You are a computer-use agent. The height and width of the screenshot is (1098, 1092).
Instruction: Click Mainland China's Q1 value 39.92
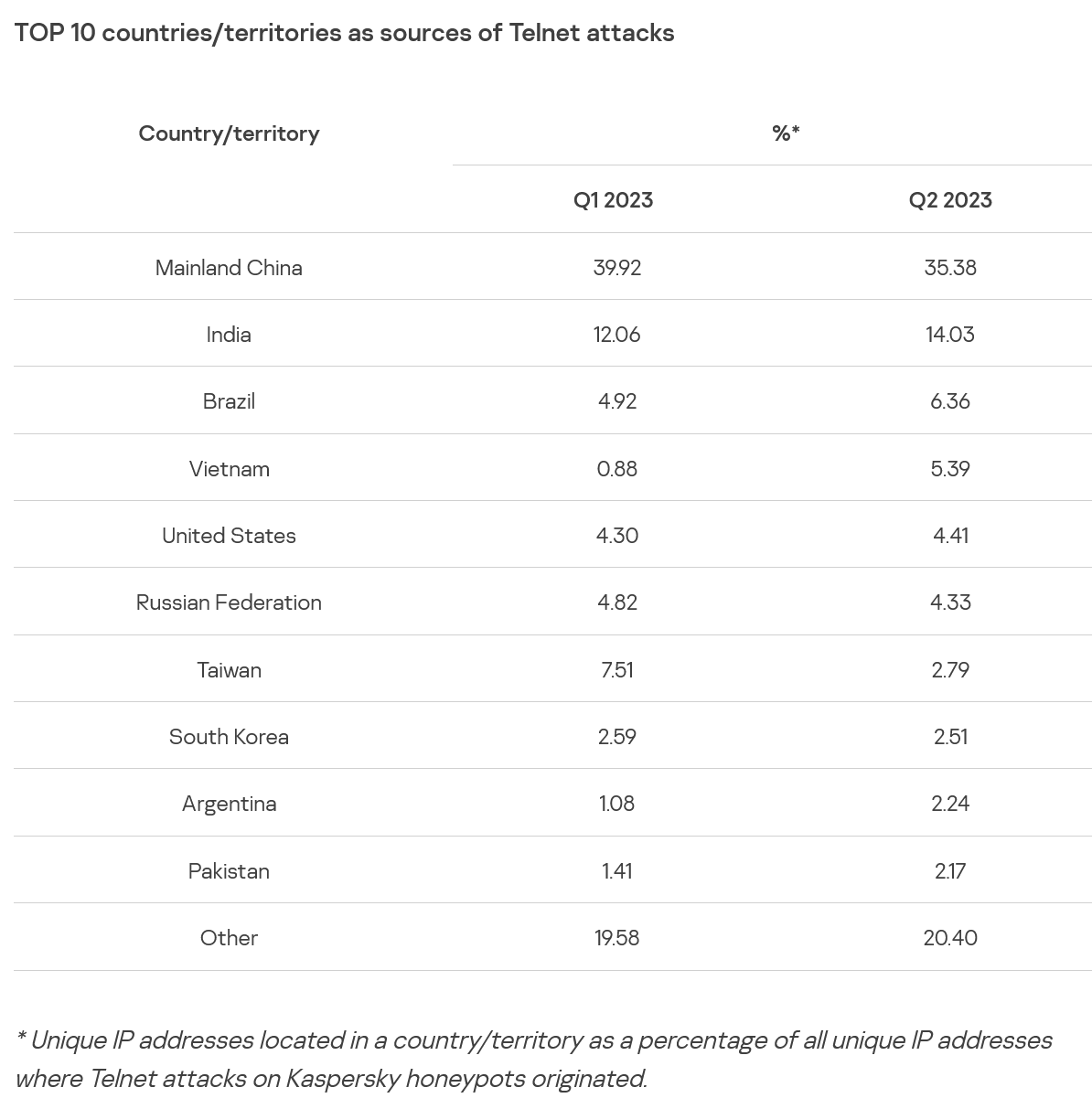coord(616,268)
